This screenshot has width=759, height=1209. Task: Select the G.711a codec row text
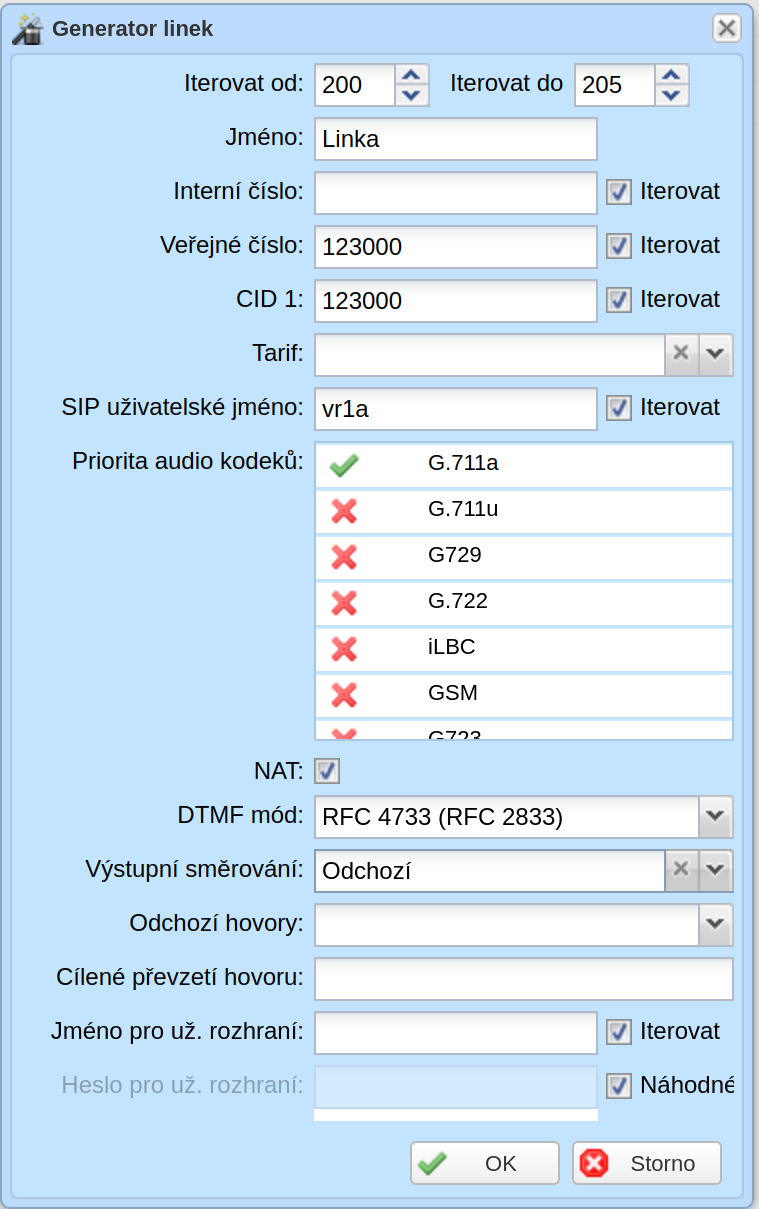(463, 463)
